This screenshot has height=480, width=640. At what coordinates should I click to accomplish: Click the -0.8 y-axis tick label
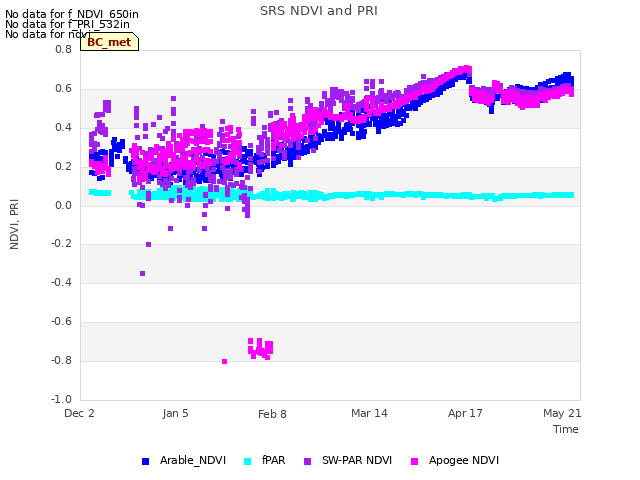61,360
